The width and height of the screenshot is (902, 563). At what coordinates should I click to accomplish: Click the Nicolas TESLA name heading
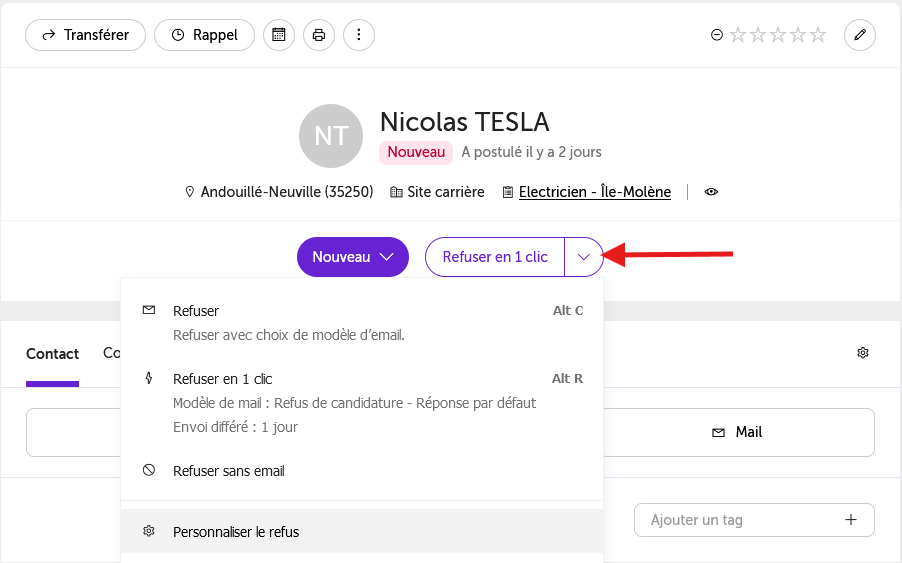(x=465, y=122)
